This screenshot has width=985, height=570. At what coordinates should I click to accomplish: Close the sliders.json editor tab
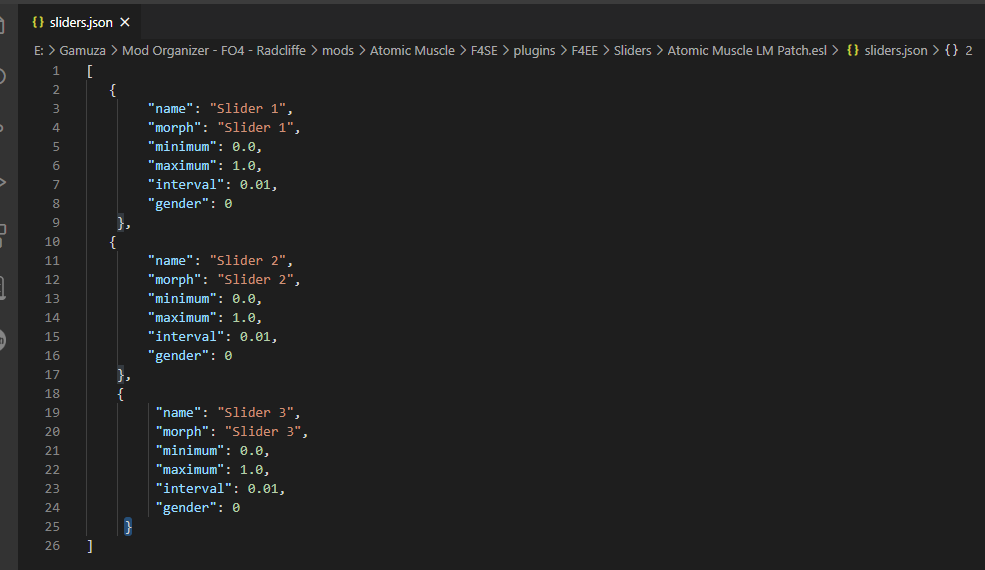click(125, 22)
